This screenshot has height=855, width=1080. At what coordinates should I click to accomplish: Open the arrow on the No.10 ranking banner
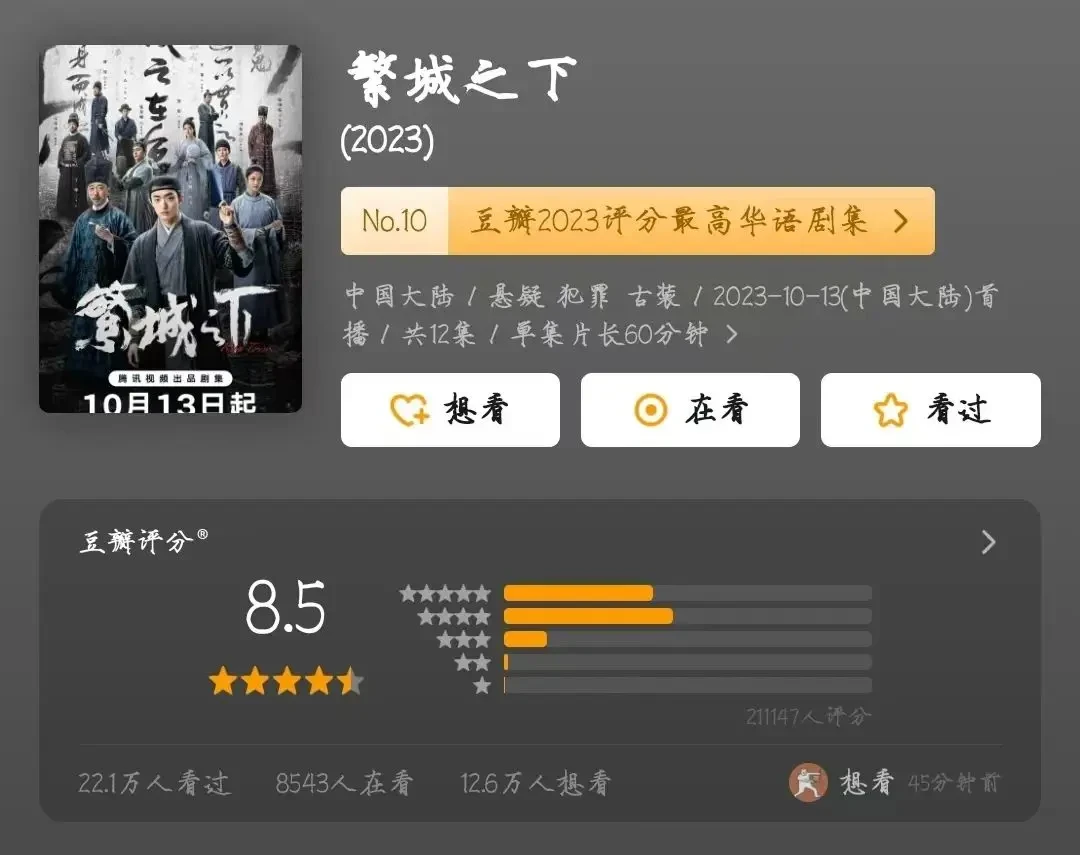coord(900,221)
